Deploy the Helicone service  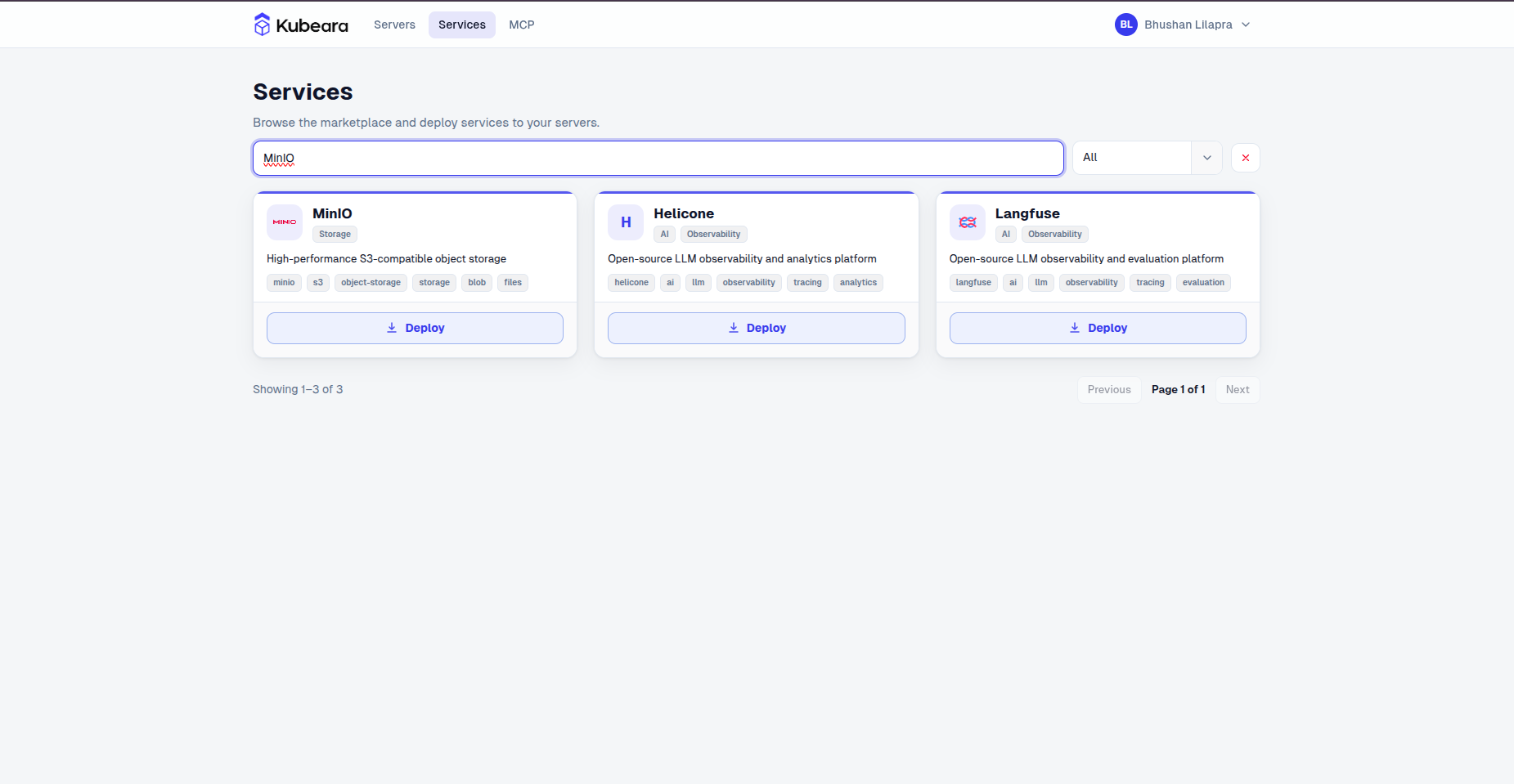[x=757, y=328]
